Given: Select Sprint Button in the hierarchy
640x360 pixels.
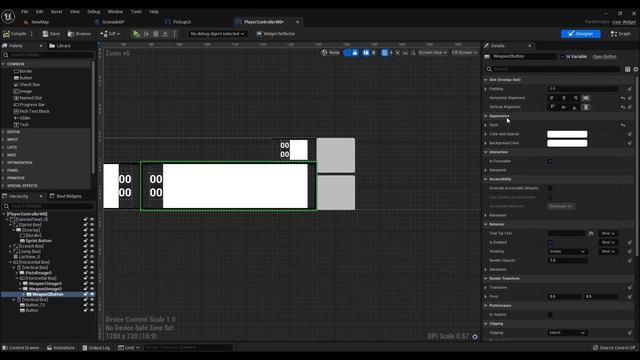Looking at the screenshot, I should click(x=38, y=241).
